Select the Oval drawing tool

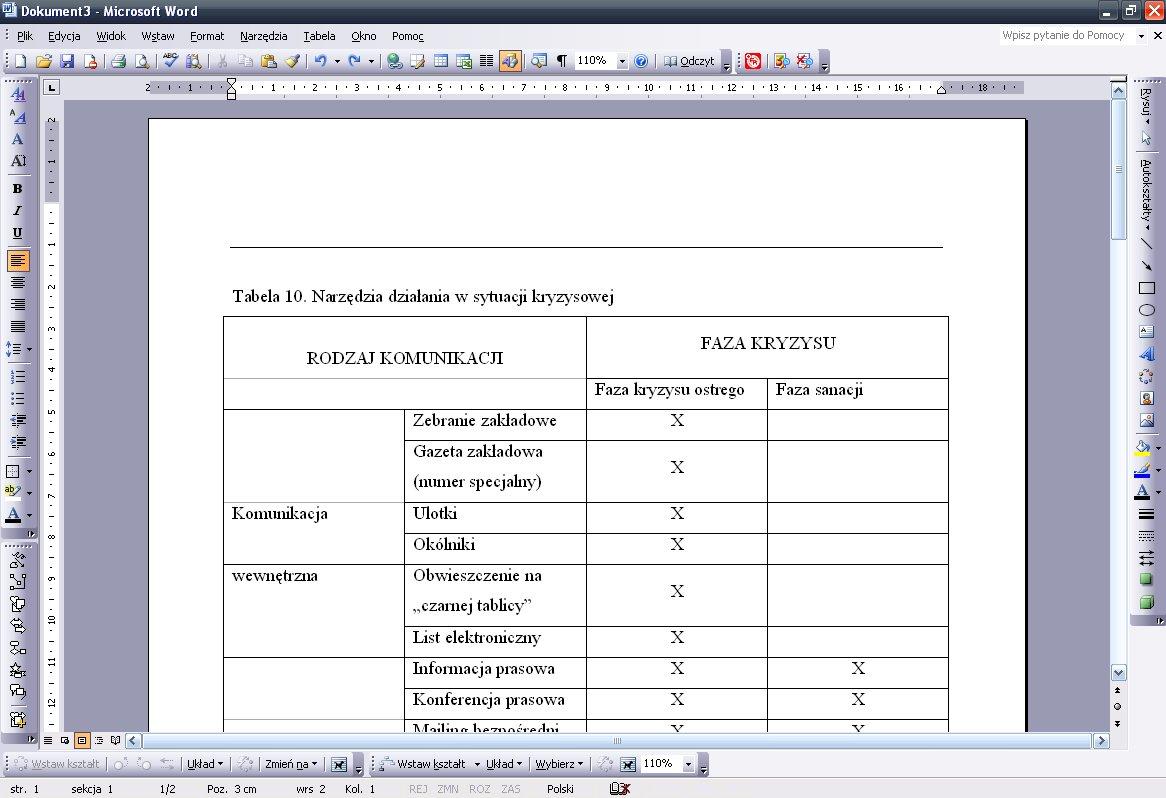[x=1147, y=310]
